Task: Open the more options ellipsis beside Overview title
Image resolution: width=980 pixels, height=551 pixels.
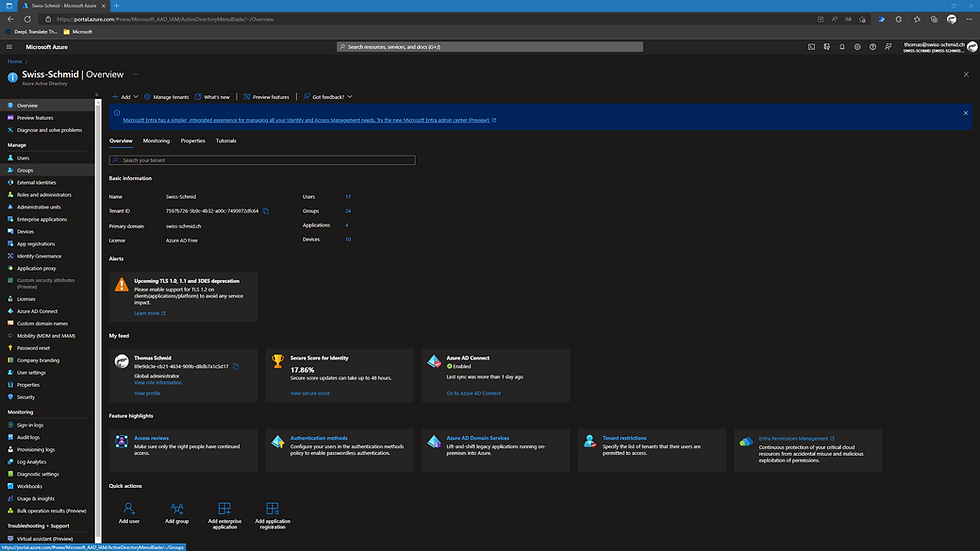Action: click(136, 74)
